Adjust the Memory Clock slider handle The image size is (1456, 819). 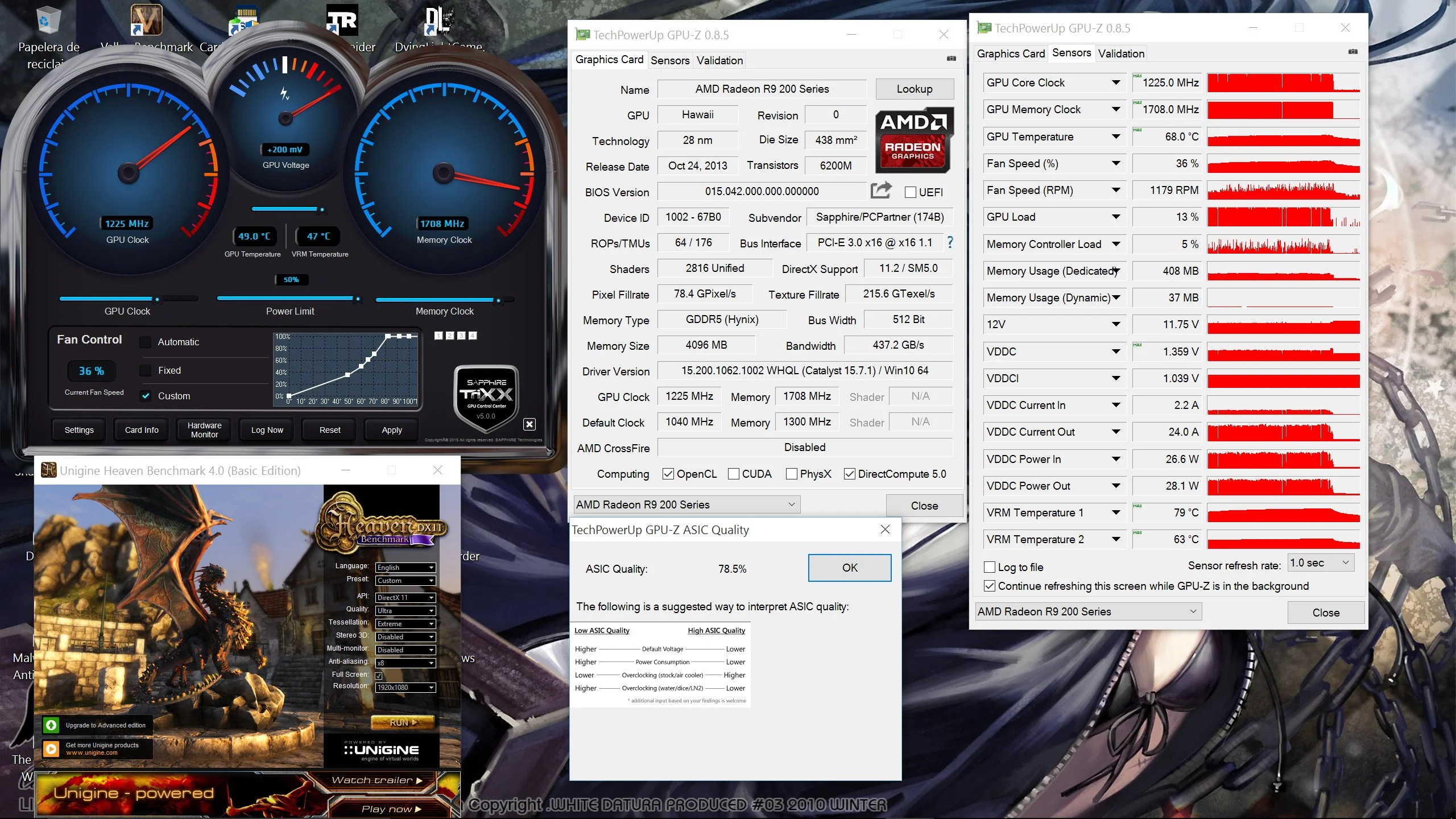498,300
